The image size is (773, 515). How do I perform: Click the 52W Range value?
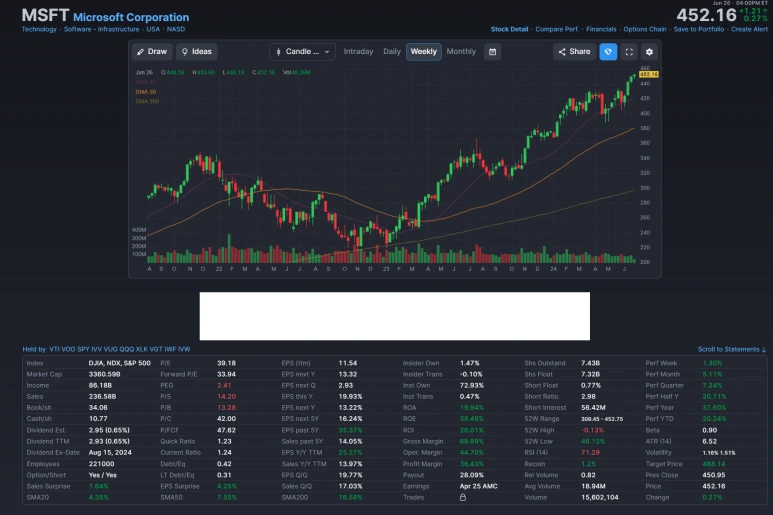602,419
